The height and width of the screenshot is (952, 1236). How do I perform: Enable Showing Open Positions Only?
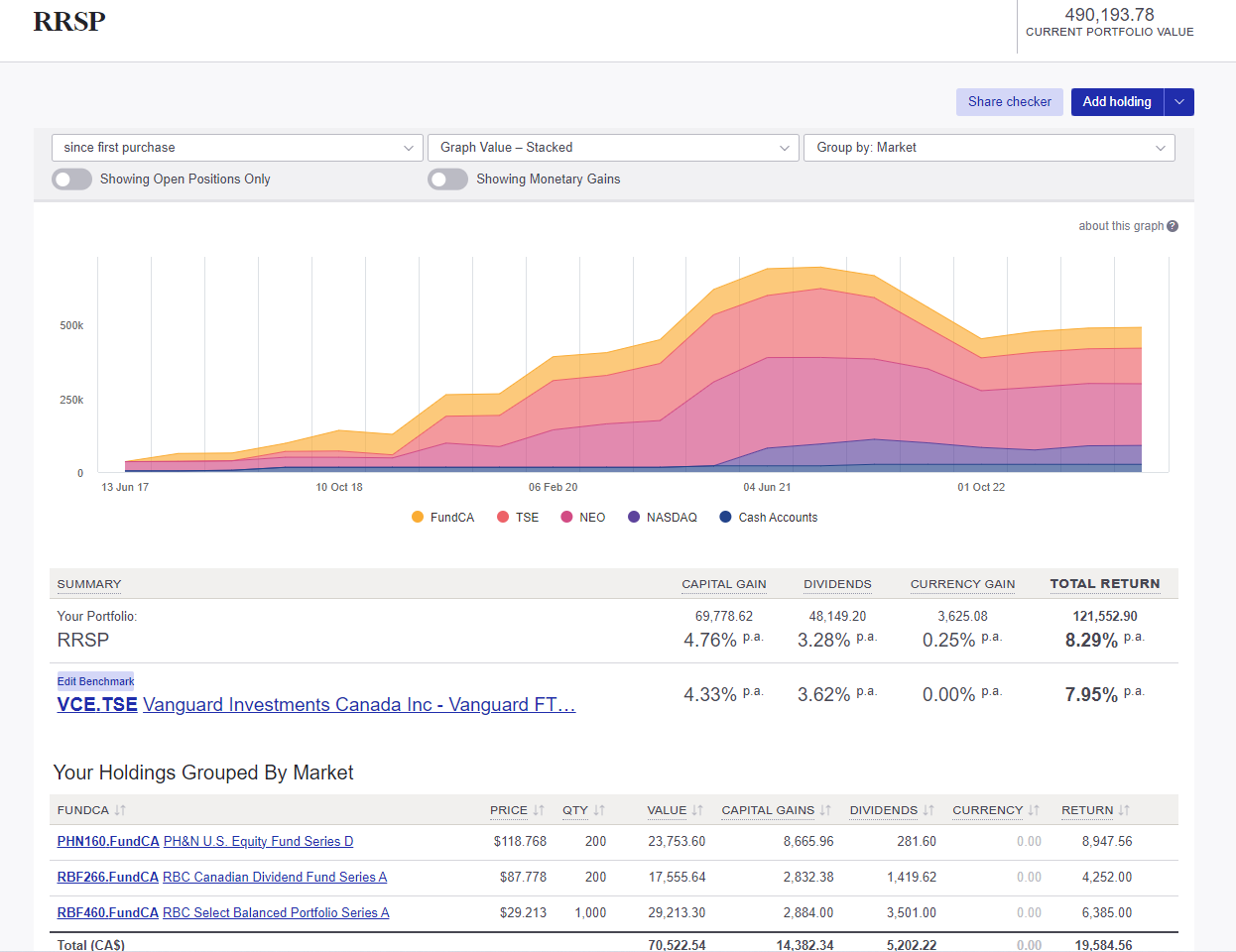[70, 178]
